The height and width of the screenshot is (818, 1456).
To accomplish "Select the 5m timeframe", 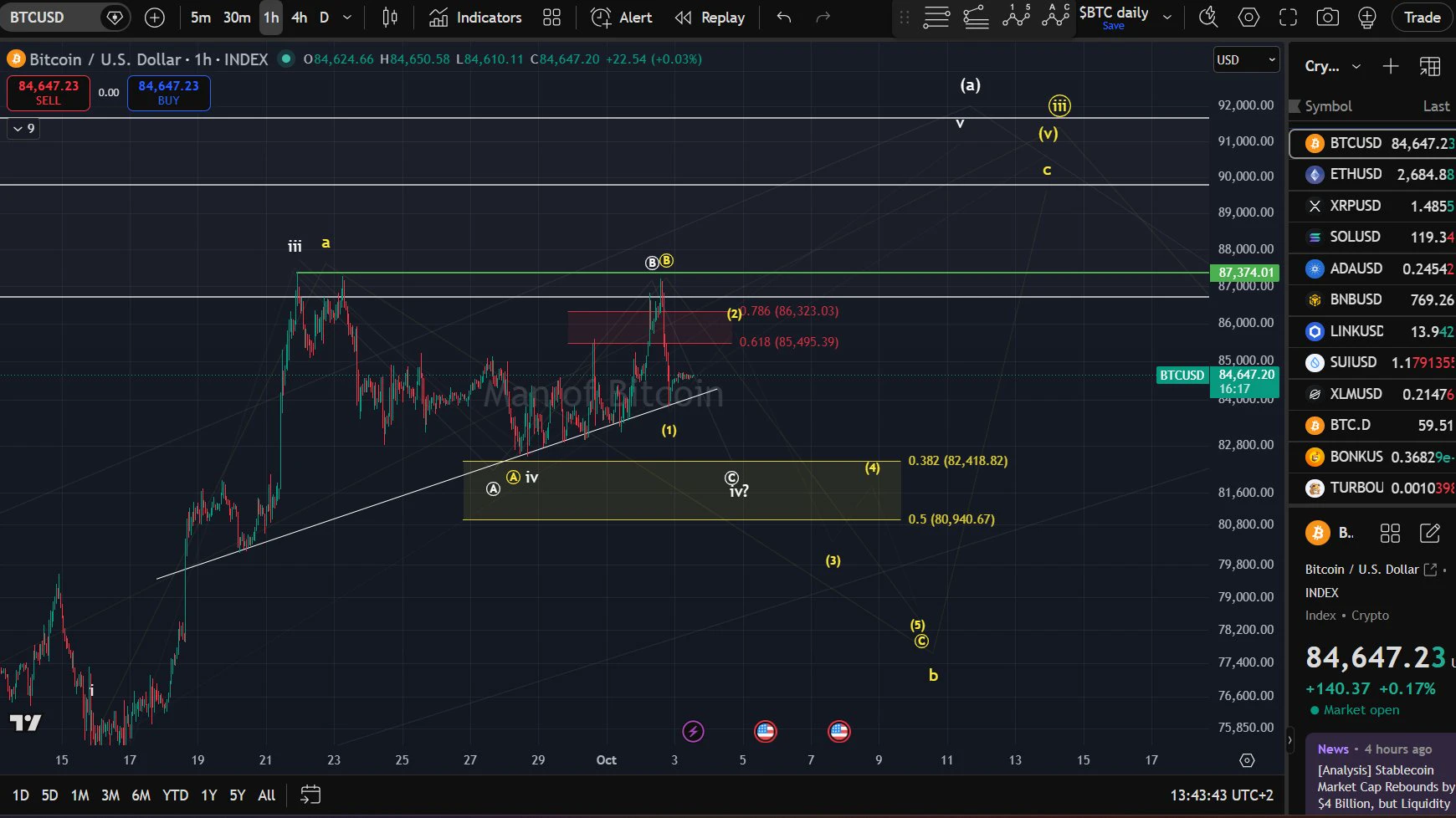I will point(200,18).
